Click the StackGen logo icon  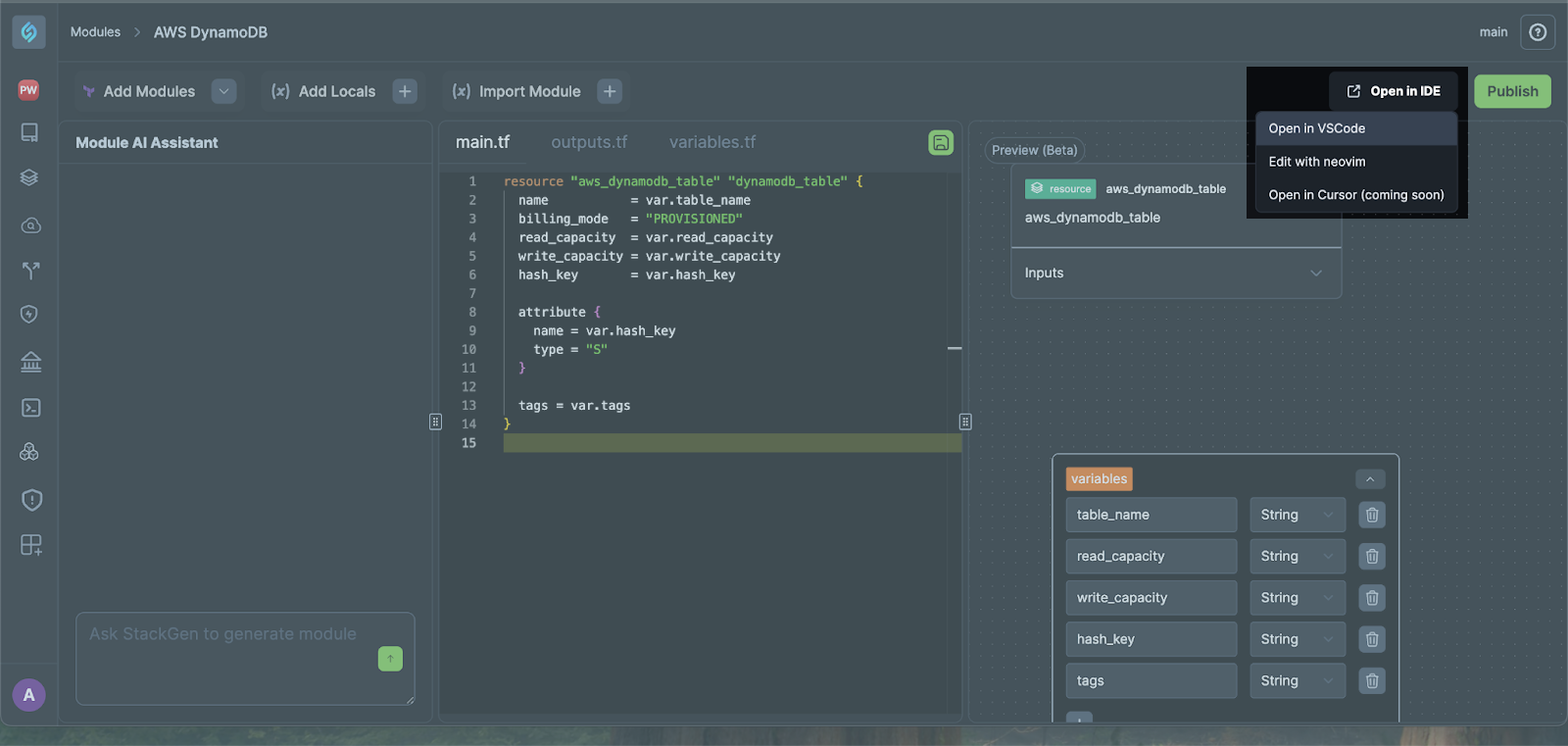(x=29, y=32)
